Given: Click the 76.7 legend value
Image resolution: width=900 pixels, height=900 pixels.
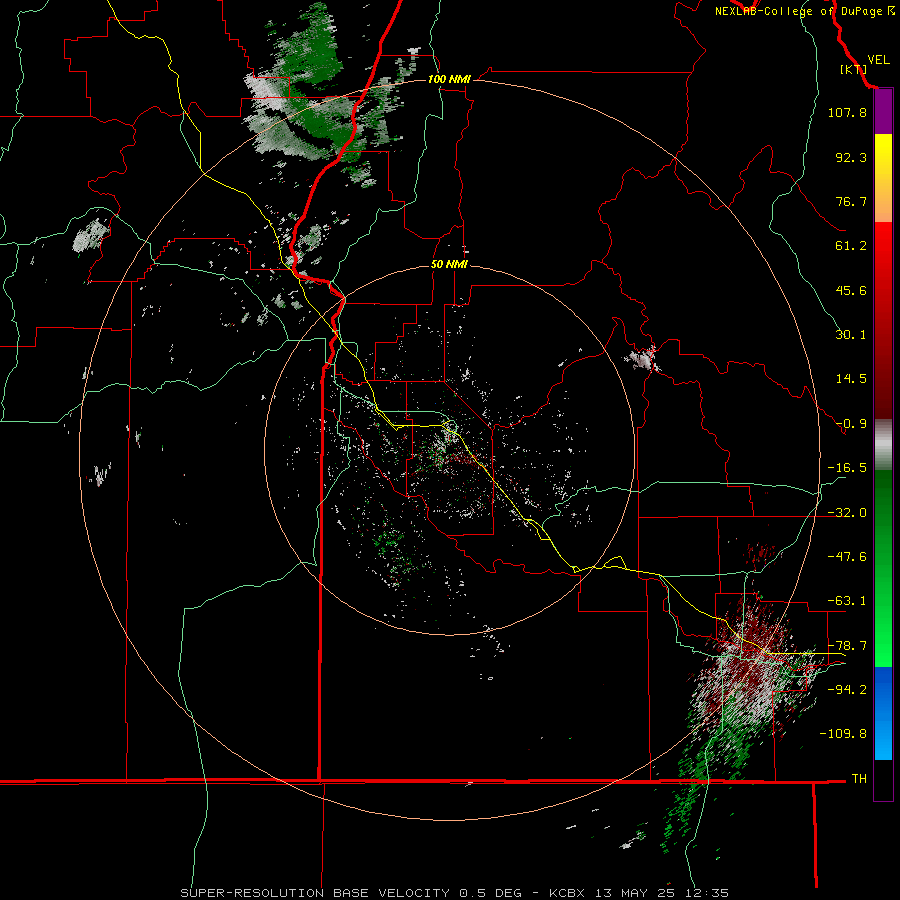Looking at the screenshot, I should tap(851, 201).
